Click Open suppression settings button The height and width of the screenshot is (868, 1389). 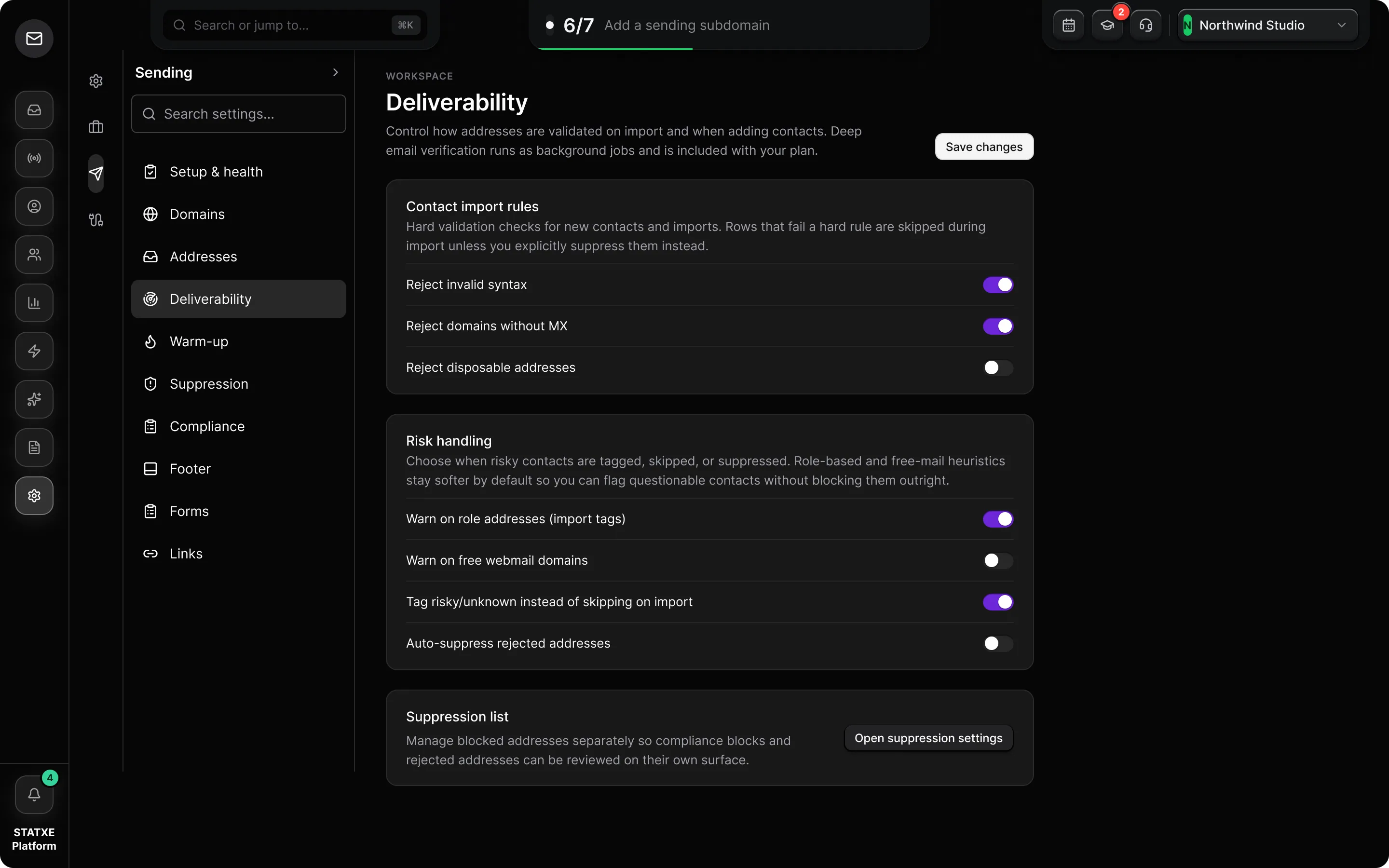tap(928, 738)
